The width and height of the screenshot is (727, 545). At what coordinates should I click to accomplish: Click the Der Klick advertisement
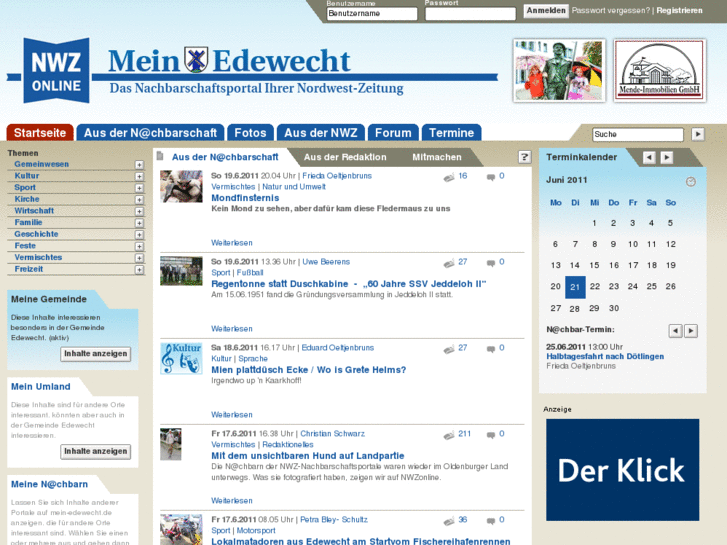[x=622, y=470]
